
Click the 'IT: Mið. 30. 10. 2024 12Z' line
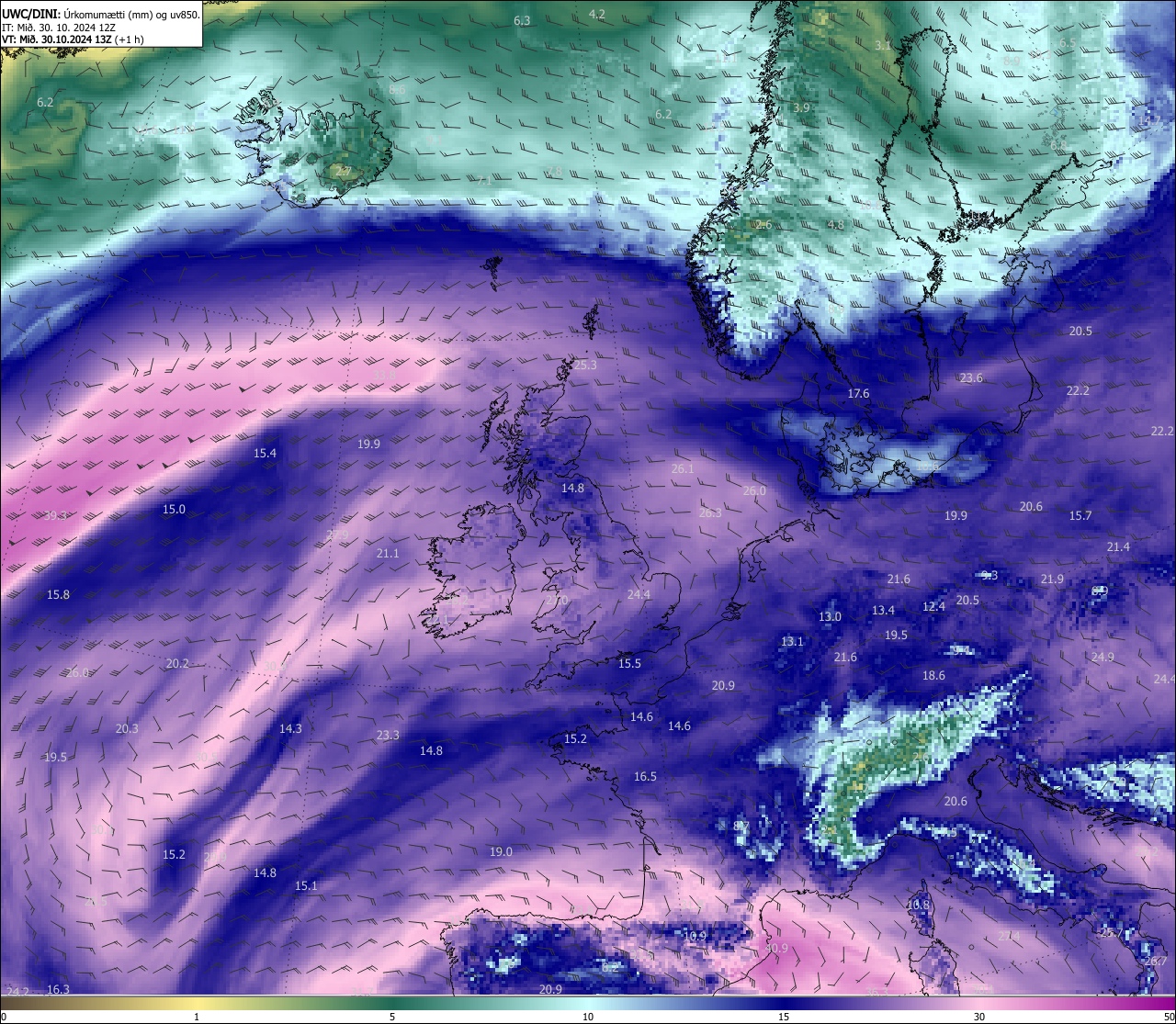point(58,28)
